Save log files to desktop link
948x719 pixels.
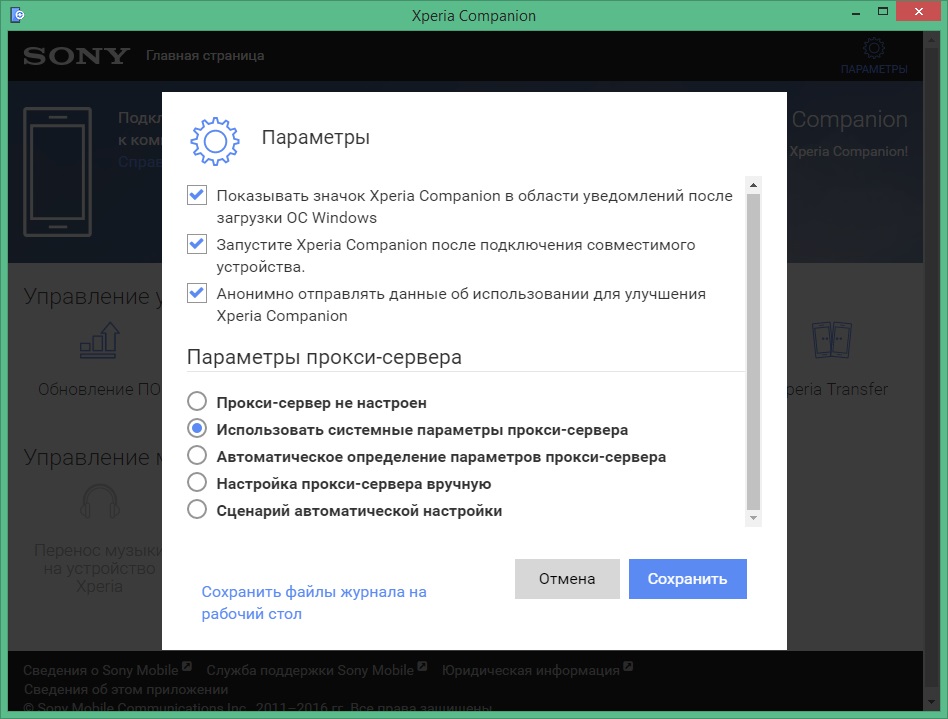[314, 602]
